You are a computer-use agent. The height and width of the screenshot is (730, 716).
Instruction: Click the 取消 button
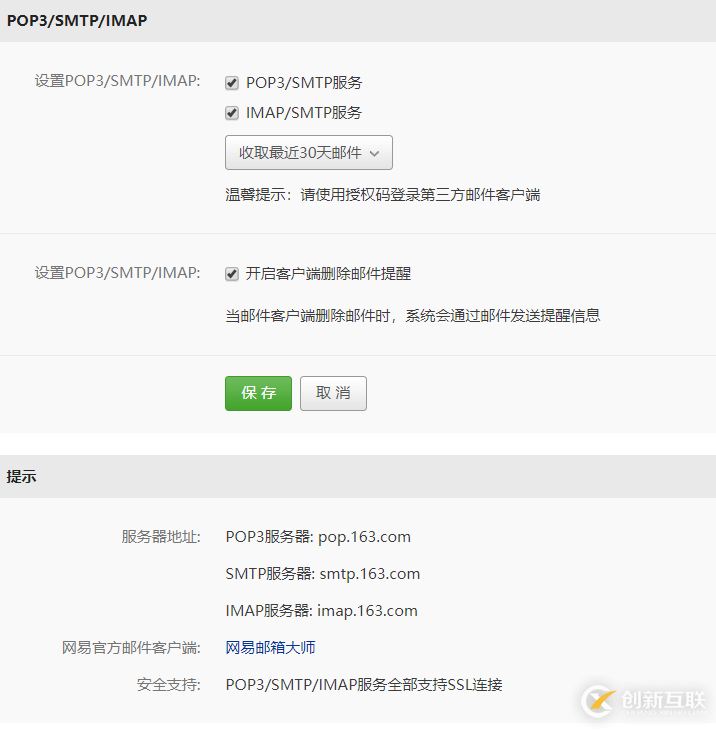pos(333,393)
